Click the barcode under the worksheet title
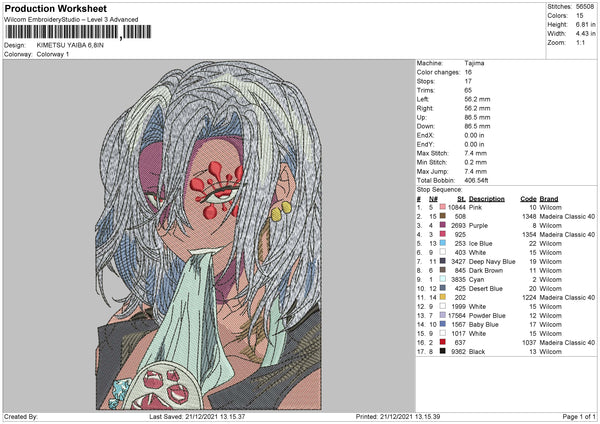 point(78,32)
